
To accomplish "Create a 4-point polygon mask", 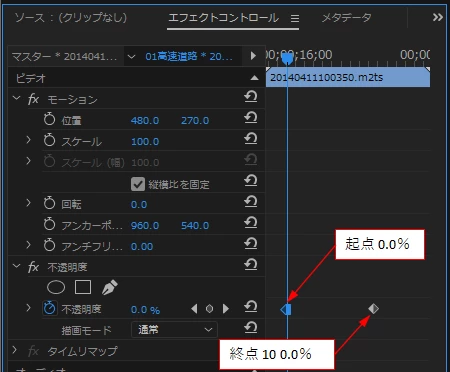I will tap(83, 287).
